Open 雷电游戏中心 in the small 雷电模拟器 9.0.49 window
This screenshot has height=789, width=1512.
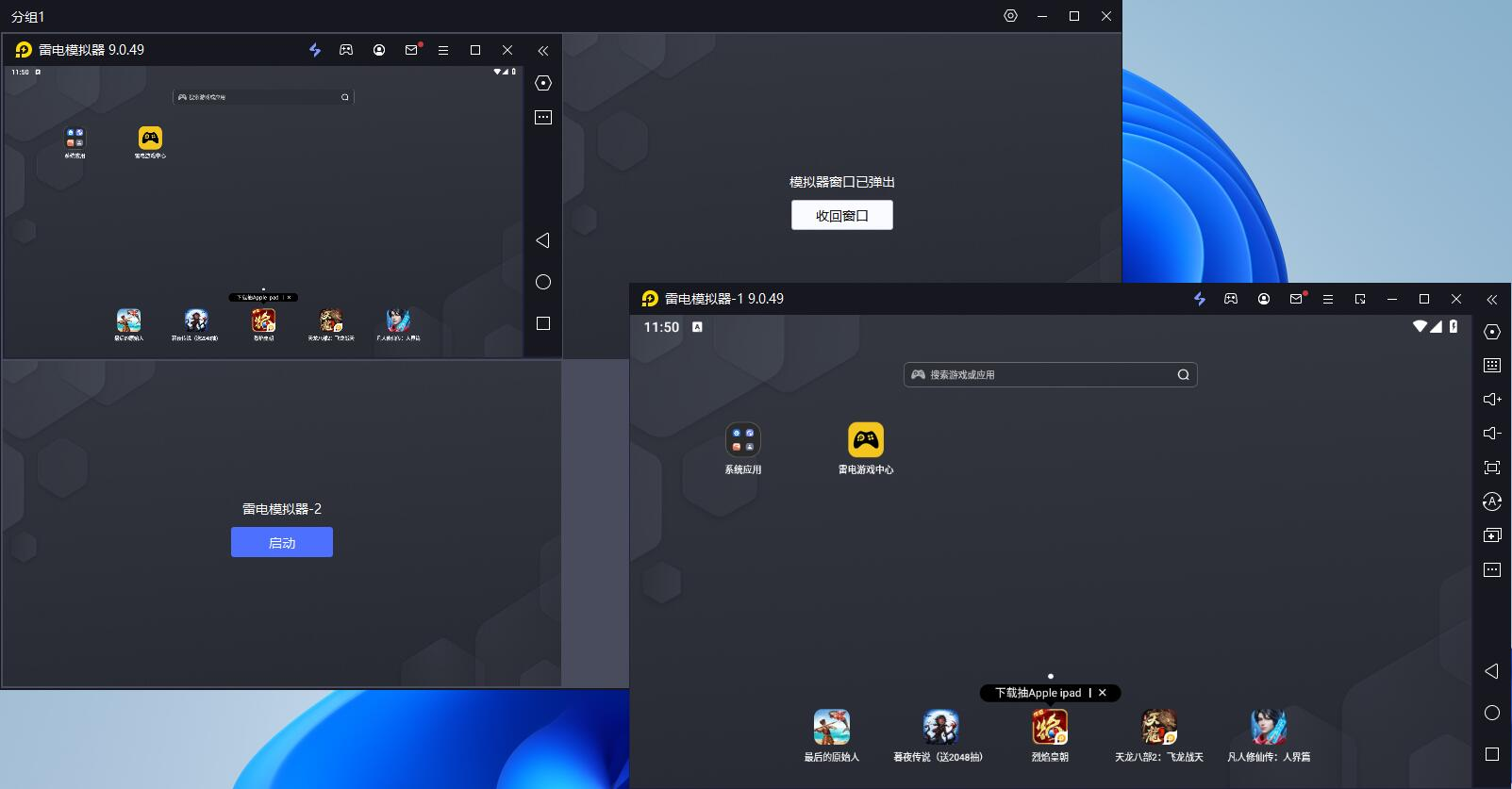coord(150,142)
